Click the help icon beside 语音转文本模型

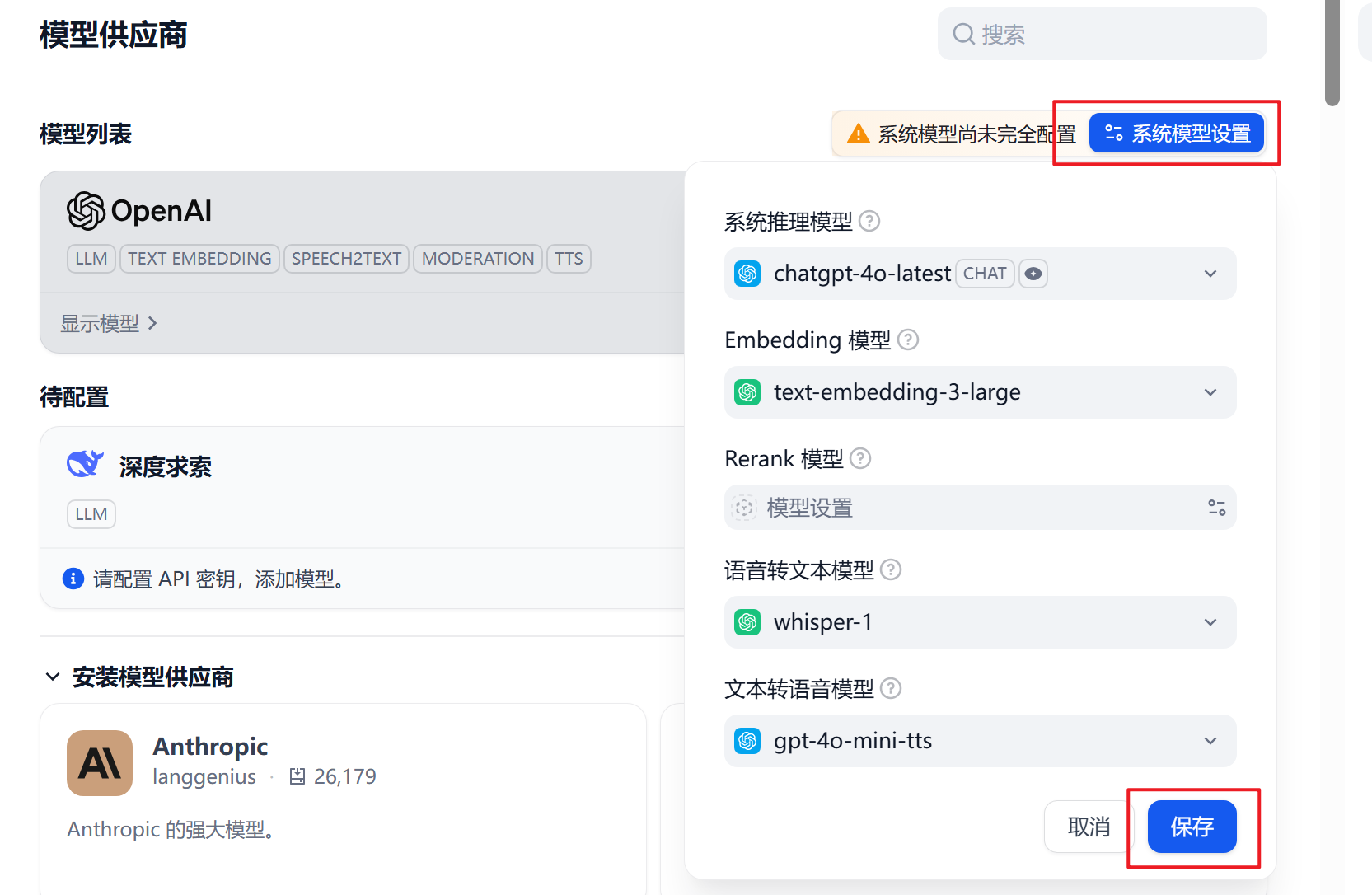coord(891,569)
